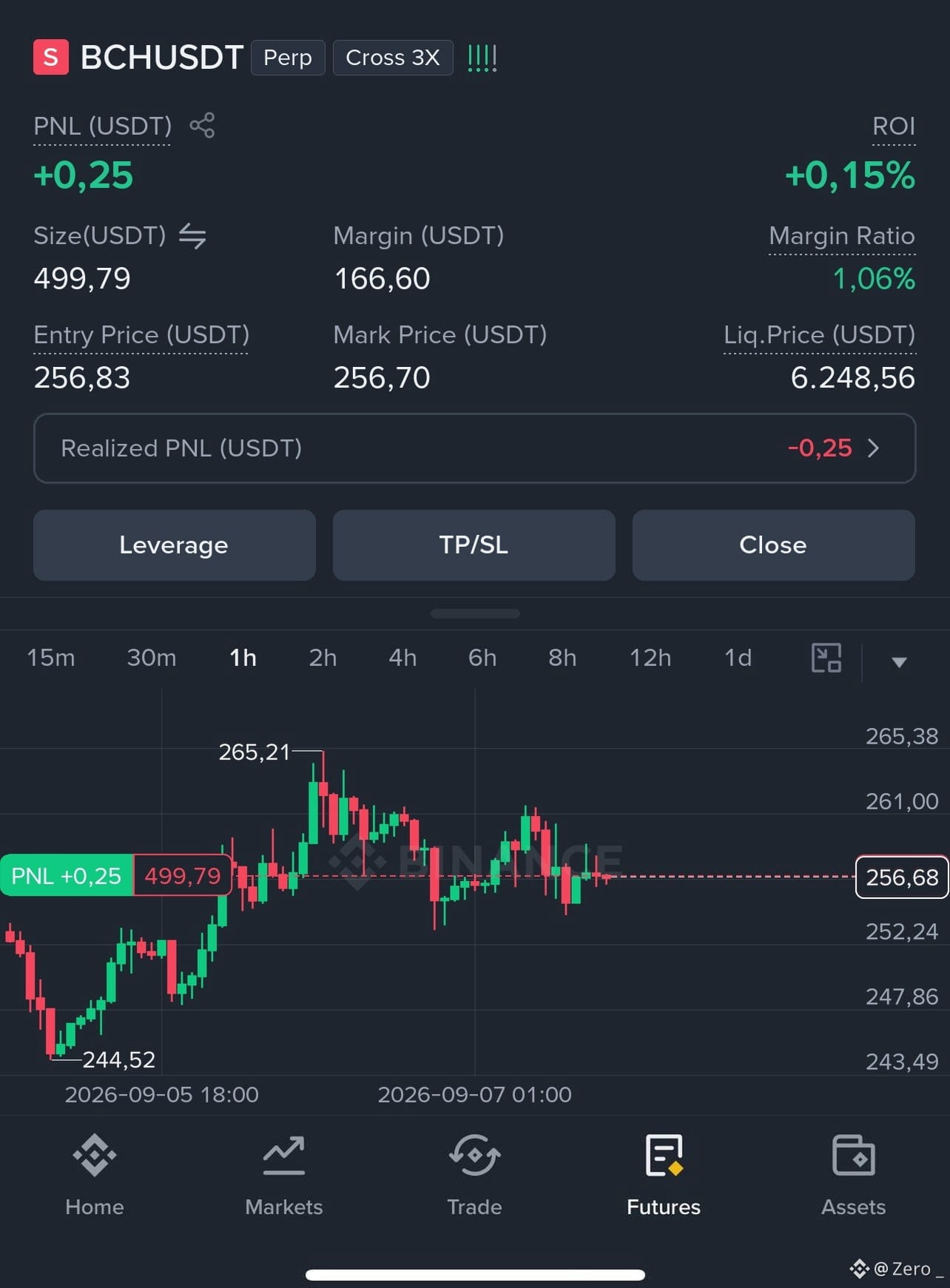Toggle size unit swap arrows
Viewport: 950px width, 1288px height.
click(x=192, y=236)
